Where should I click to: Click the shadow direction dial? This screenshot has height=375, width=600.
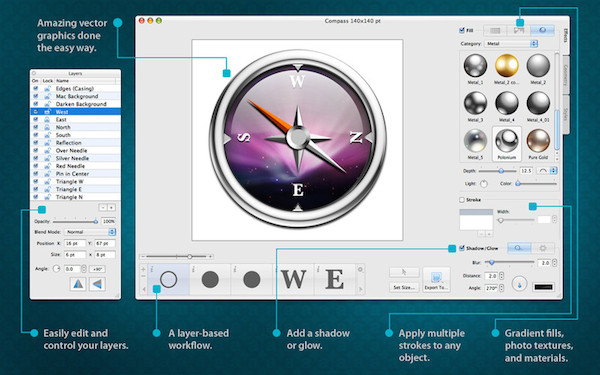tap(519, 284)
